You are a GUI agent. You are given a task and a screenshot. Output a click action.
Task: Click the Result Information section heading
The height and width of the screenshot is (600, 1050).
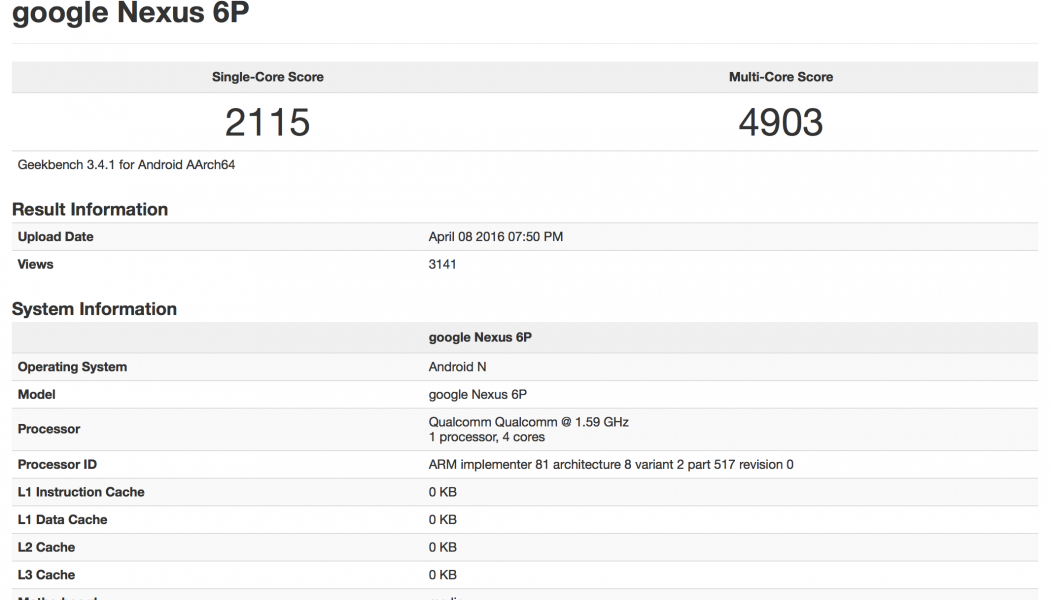90,209
